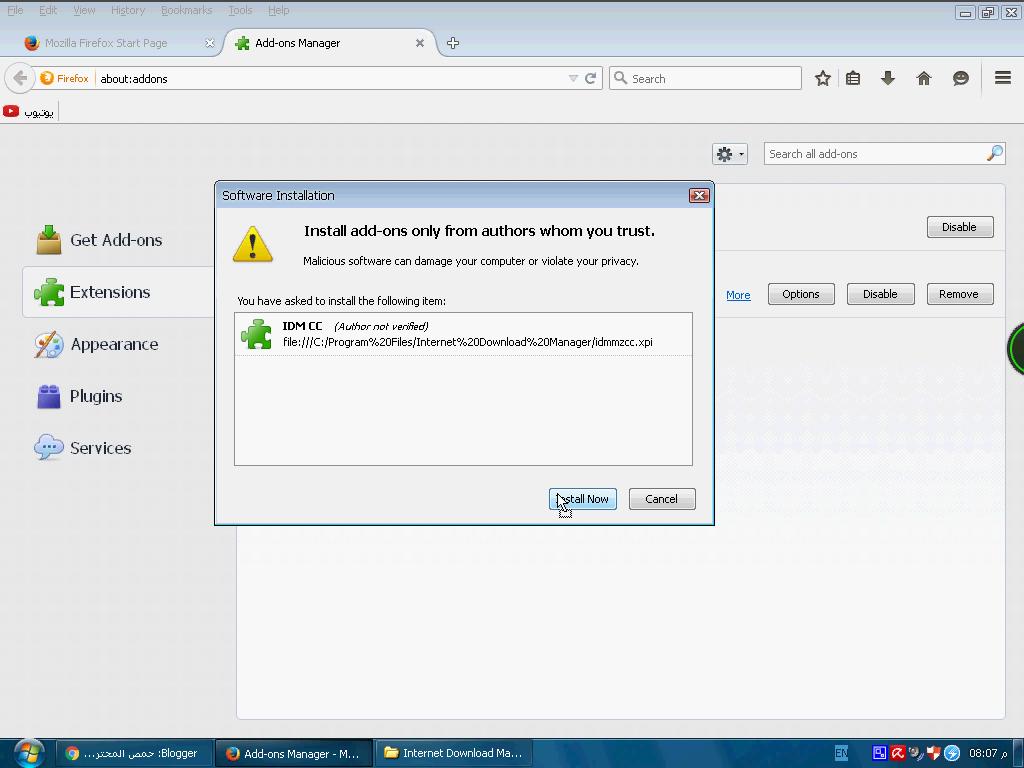Open the YouTube bookmark
Screen dimensions: 1024x768
29,112
